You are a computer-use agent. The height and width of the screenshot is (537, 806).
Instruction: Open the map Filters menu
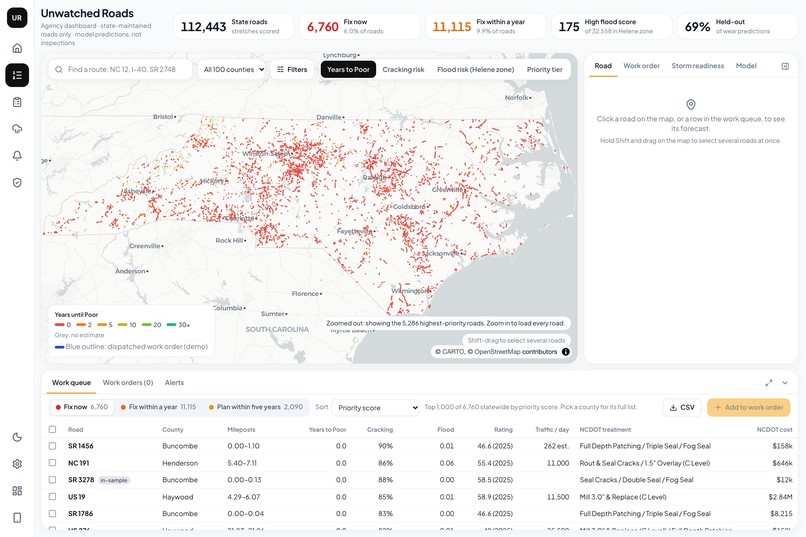292,69
